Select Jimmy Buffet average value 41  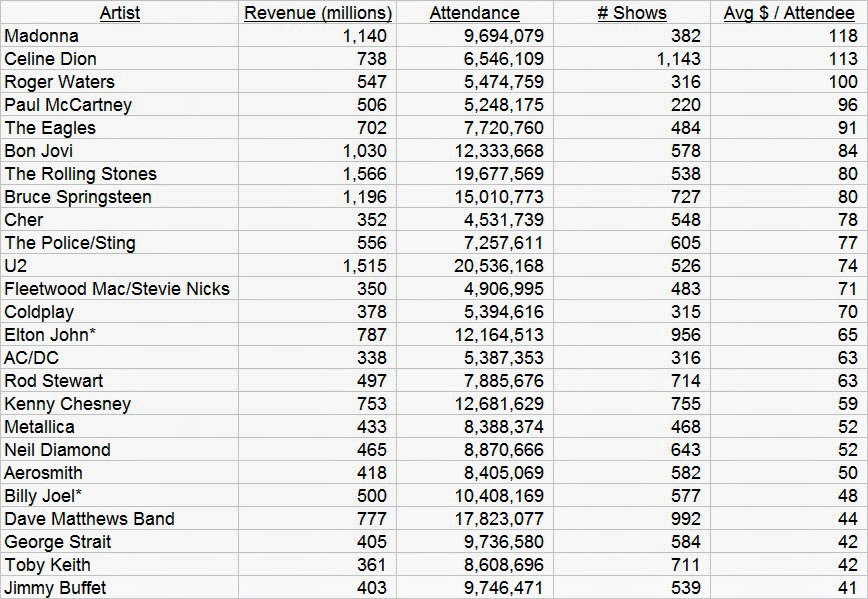click(x=848, y=588)
